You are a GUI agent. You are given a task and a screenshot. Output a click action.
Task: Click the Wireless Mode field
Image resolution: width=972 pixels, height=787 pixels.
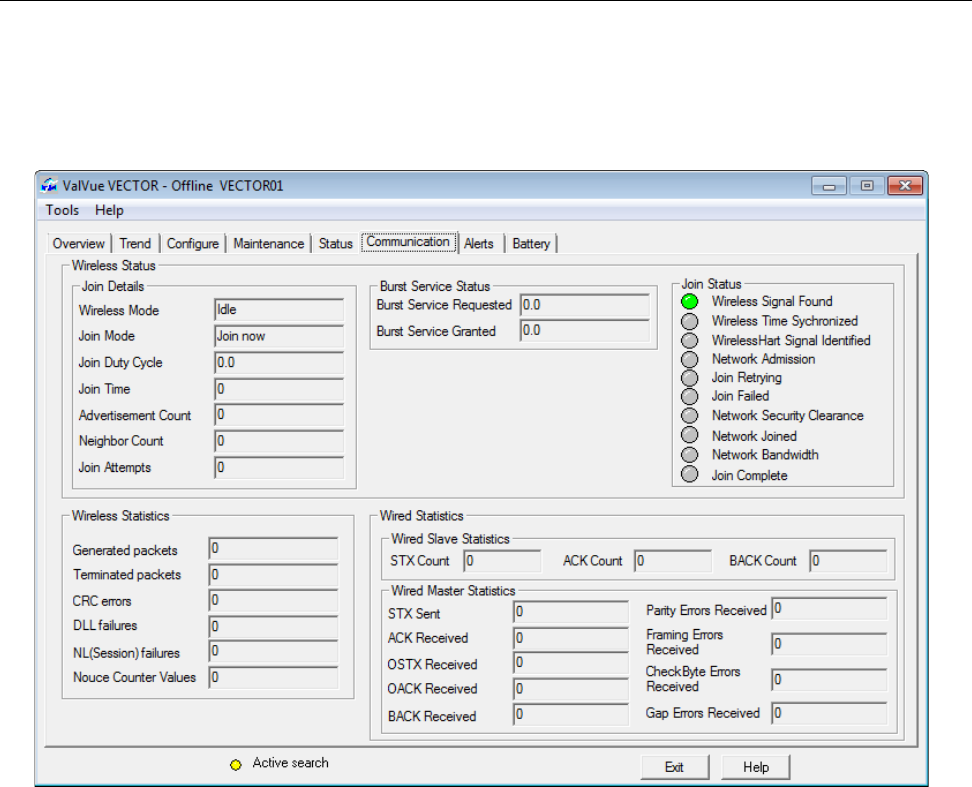point(279,311)
